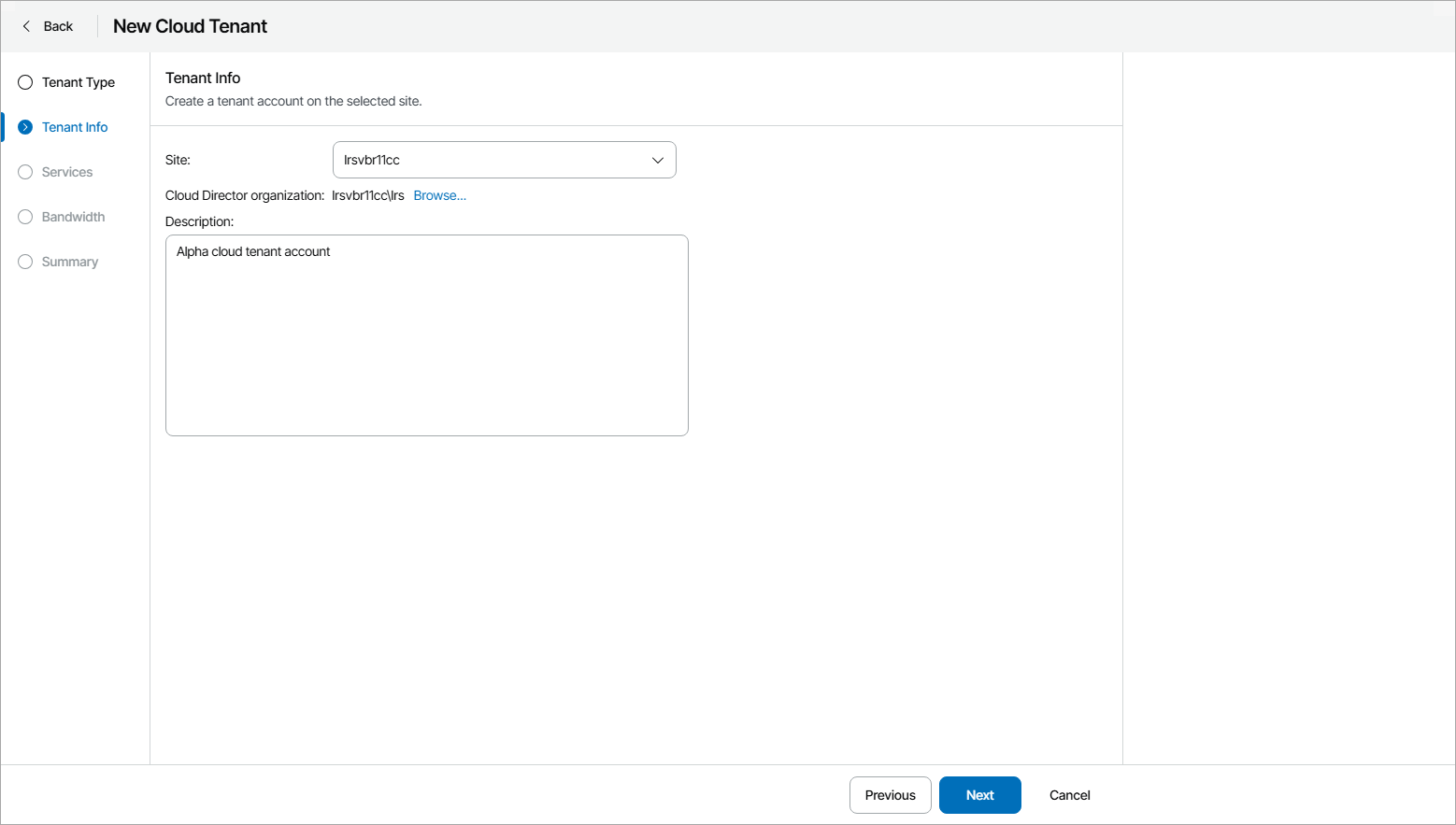Open the Services wizard step
The width and height of the screenshot is (1456, 825).
pos(67,172)
